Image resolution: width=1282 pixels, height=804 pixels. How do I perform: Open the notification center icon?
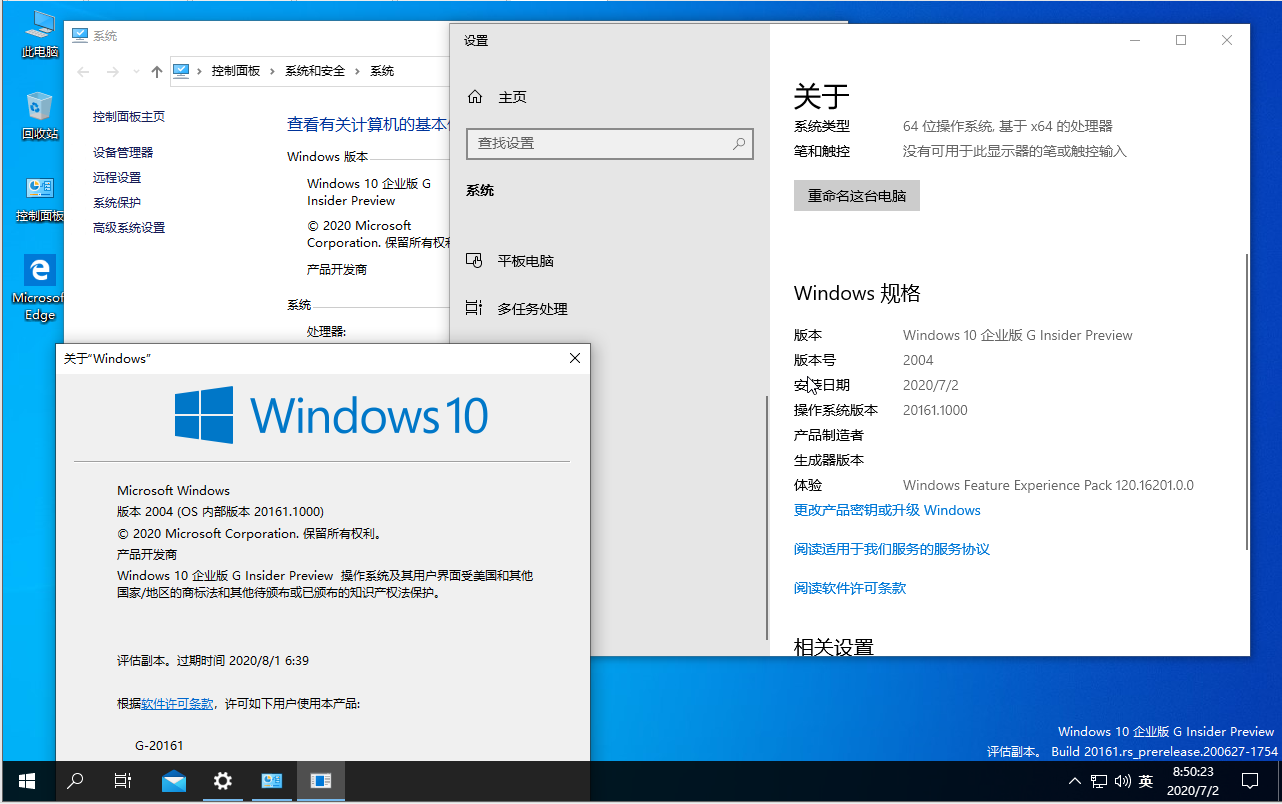coord(1249,781)
